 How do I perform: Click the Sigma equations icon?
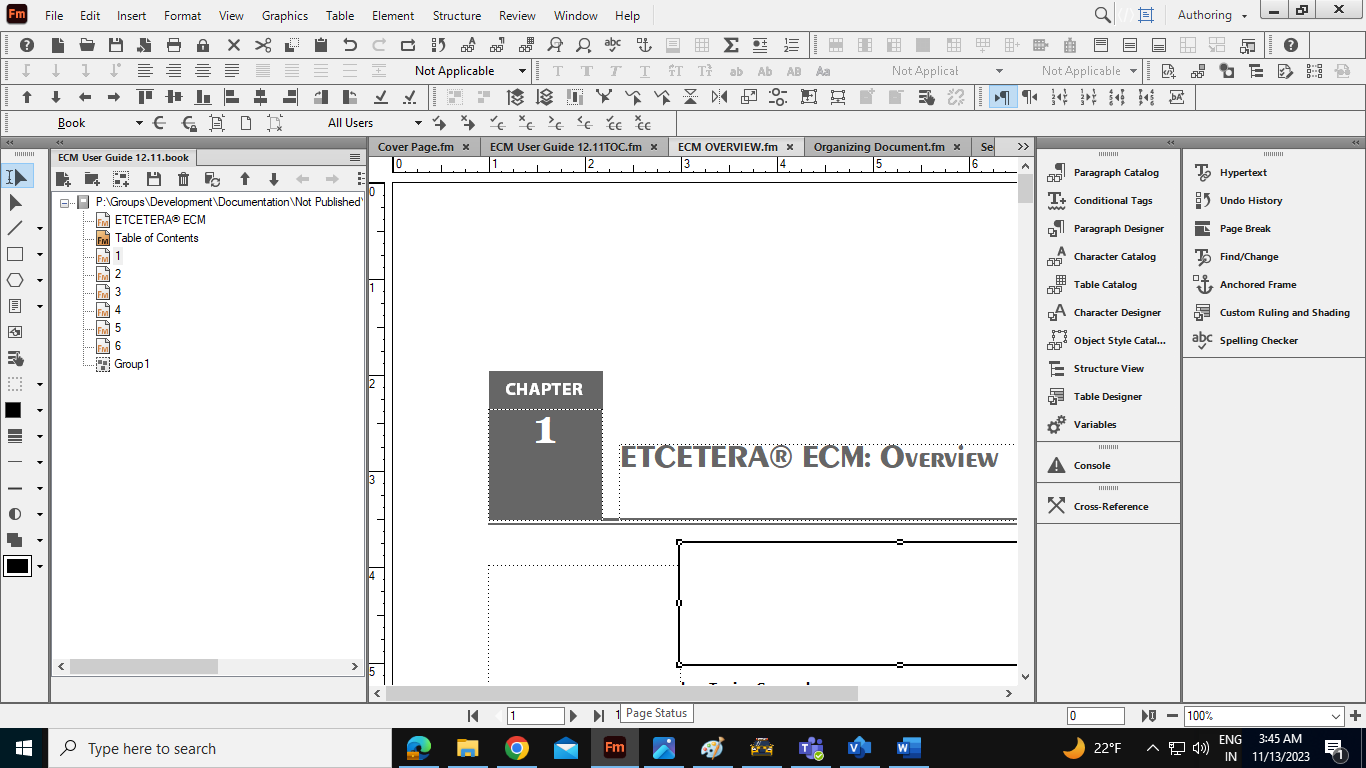(731, 45)
